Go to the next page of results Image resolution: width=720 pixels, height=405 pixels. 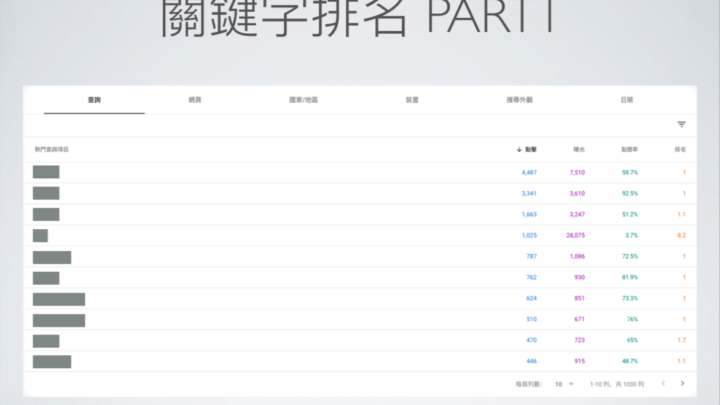[x=682, y=383]
